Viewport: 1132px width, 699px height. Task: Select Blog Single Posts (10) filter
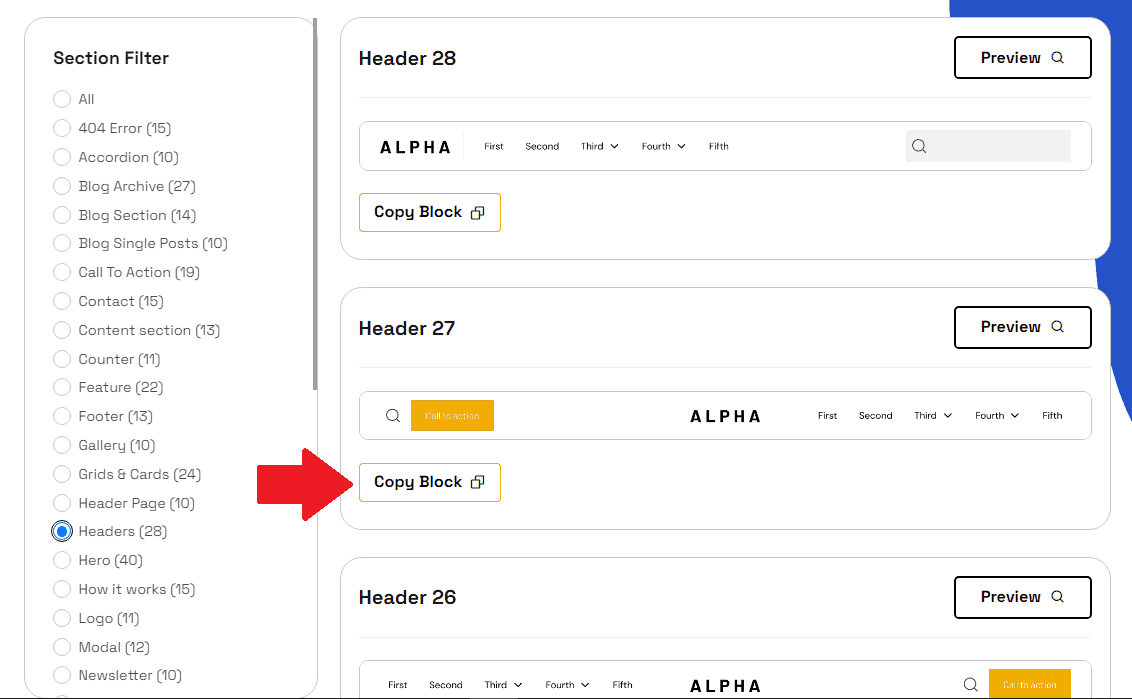(62, 243)
